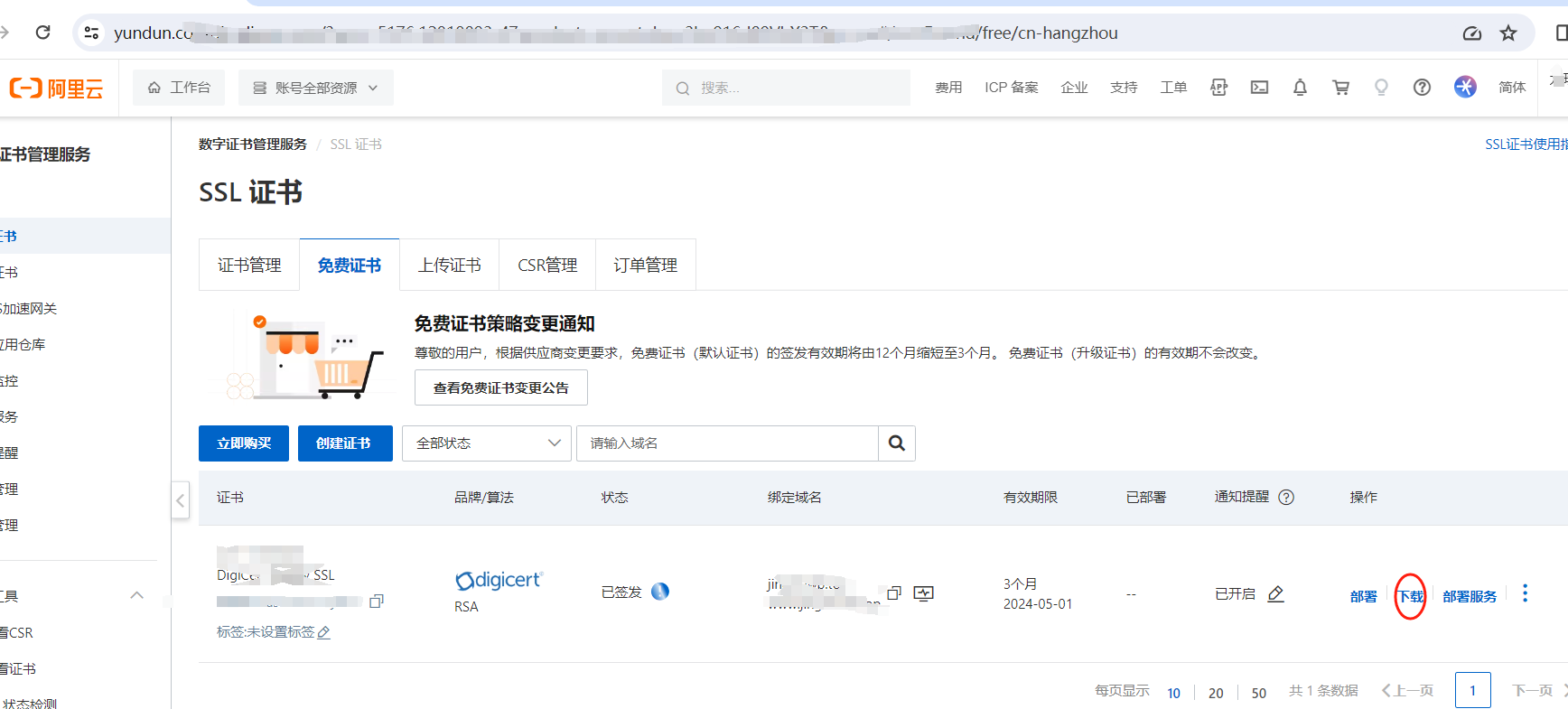1568x709 pixels.
Task: Open the app icon next to 工单
Action: coord(1219,88)
